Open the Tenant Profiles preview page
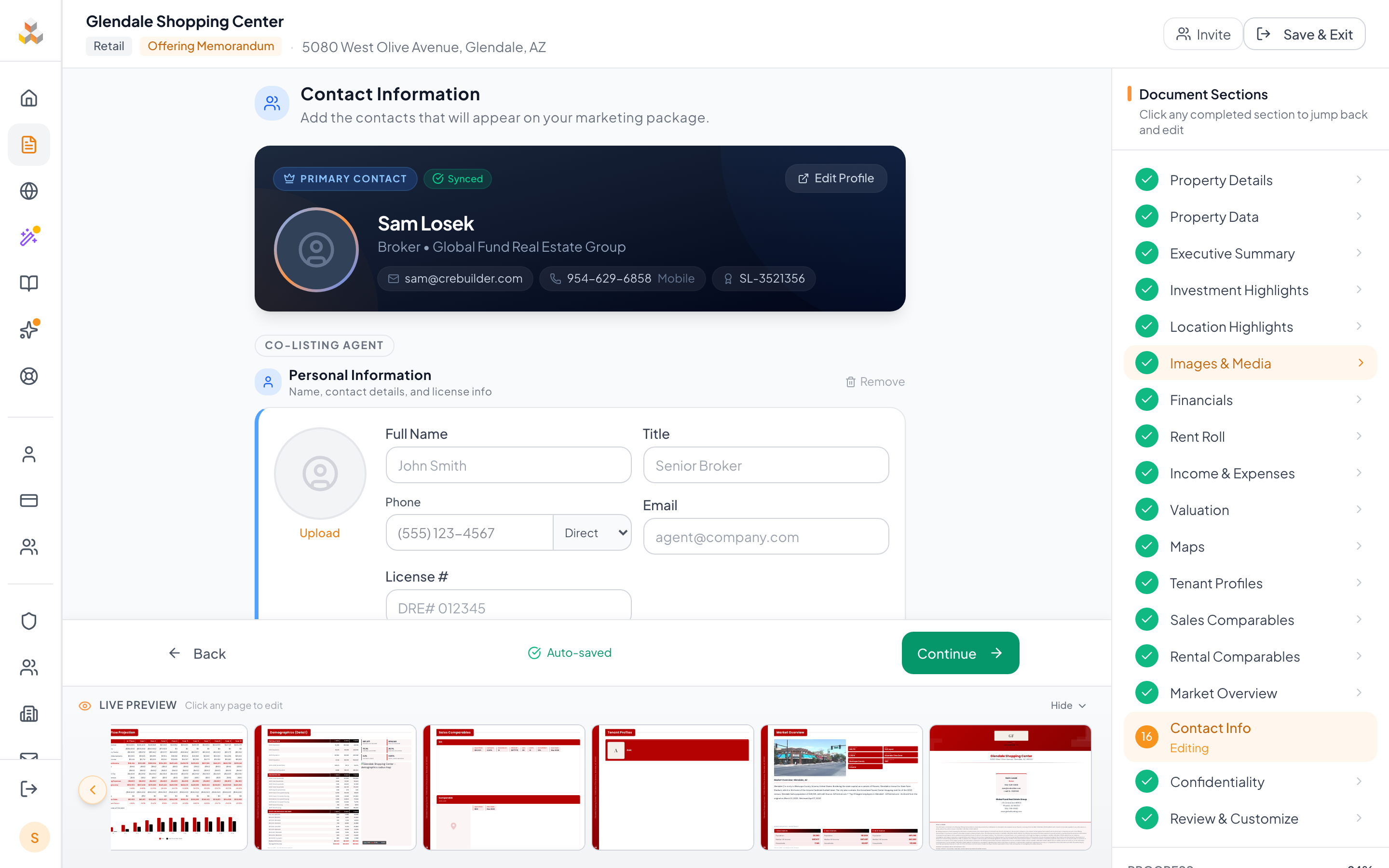Image resolution: width=1389 pixels, height=868 pixels. tap(673, 787)
